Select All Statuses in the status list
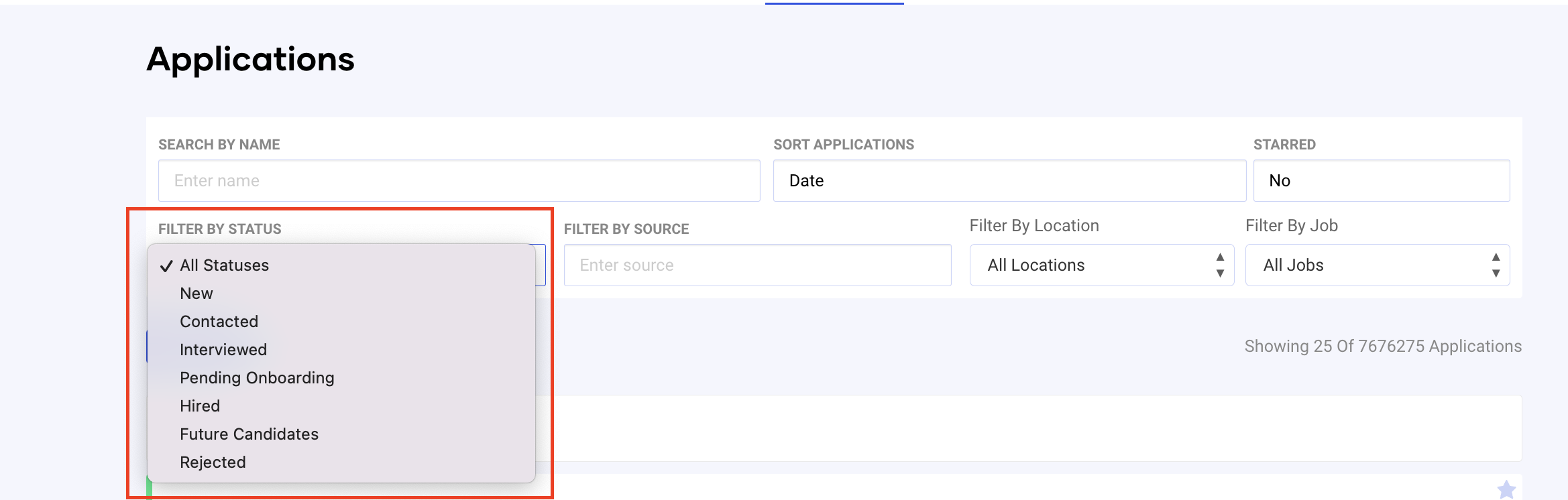Image resolution: width=1568 pixels, height=500 pixels. pos(224,265)
